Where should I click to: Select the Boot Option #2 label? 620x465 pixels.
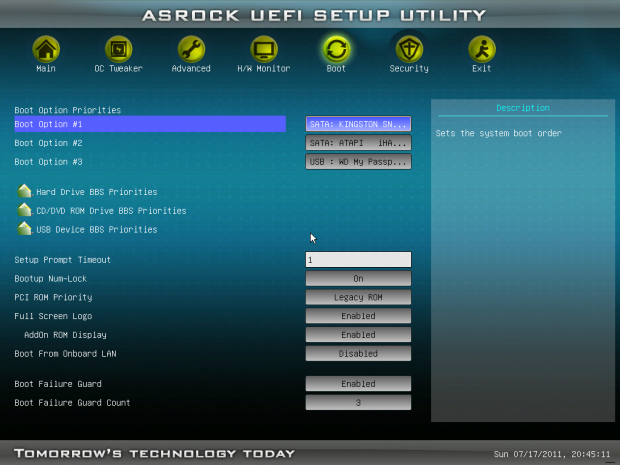(48, 143)
